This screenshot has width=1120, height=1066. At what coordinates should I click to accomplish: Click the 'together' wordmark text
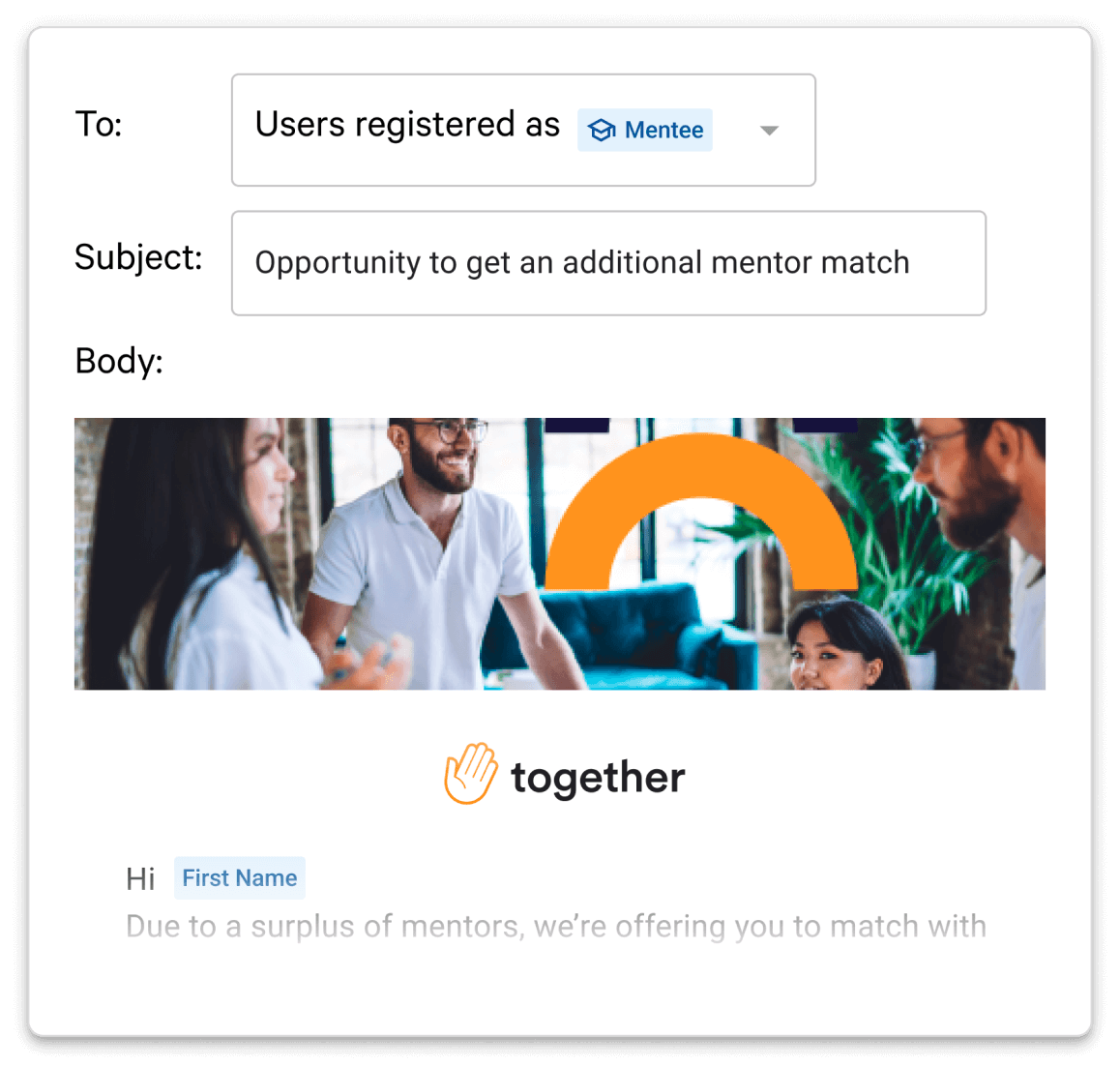pyautogui.click(x=598, y=778)
